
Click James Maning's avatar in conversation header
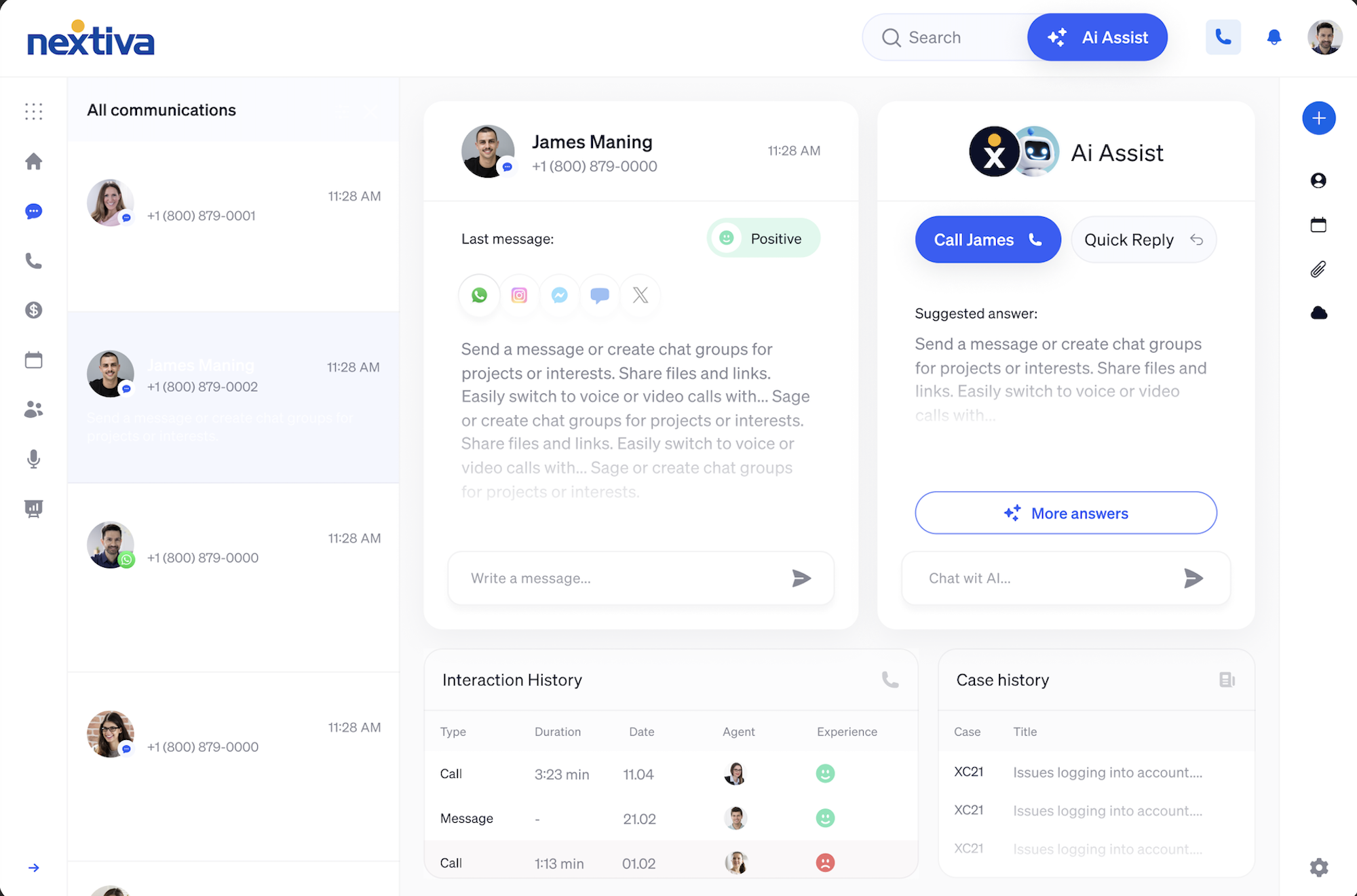tap(488, 151)
